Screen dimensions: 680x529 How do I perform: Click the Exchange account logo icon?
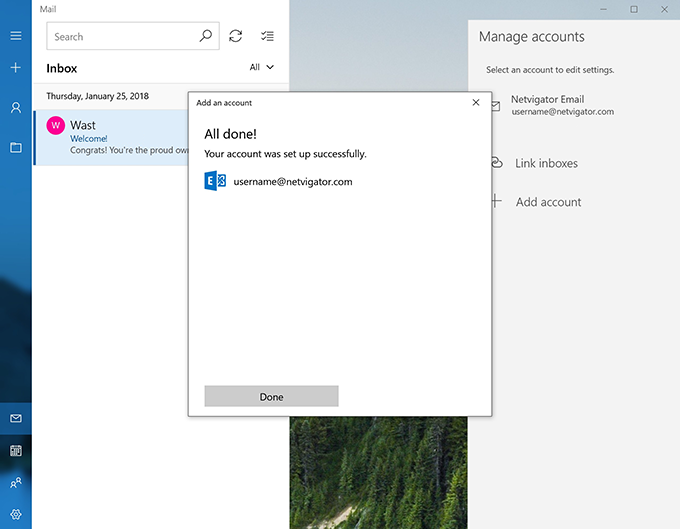(x=215, y=181)
